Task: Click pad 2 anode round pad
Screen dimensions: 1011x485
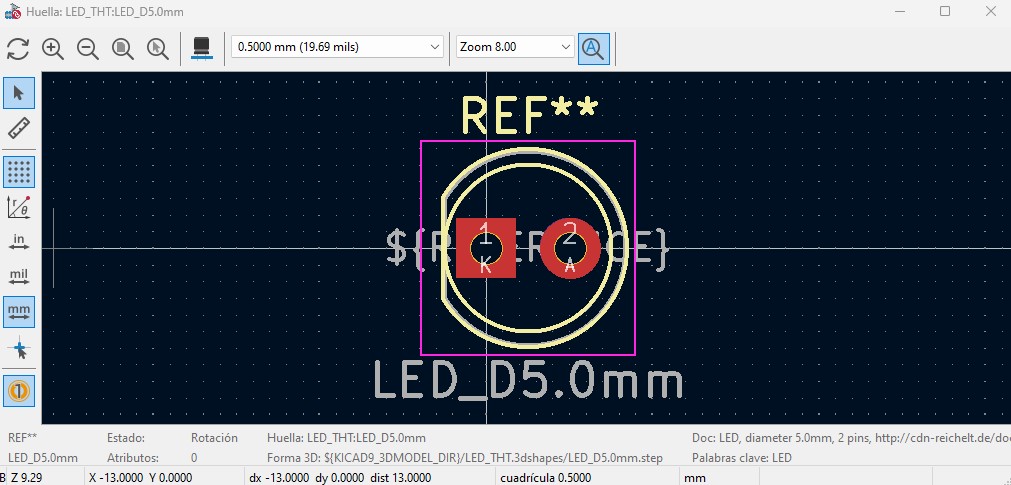Action: click(570, 248)
